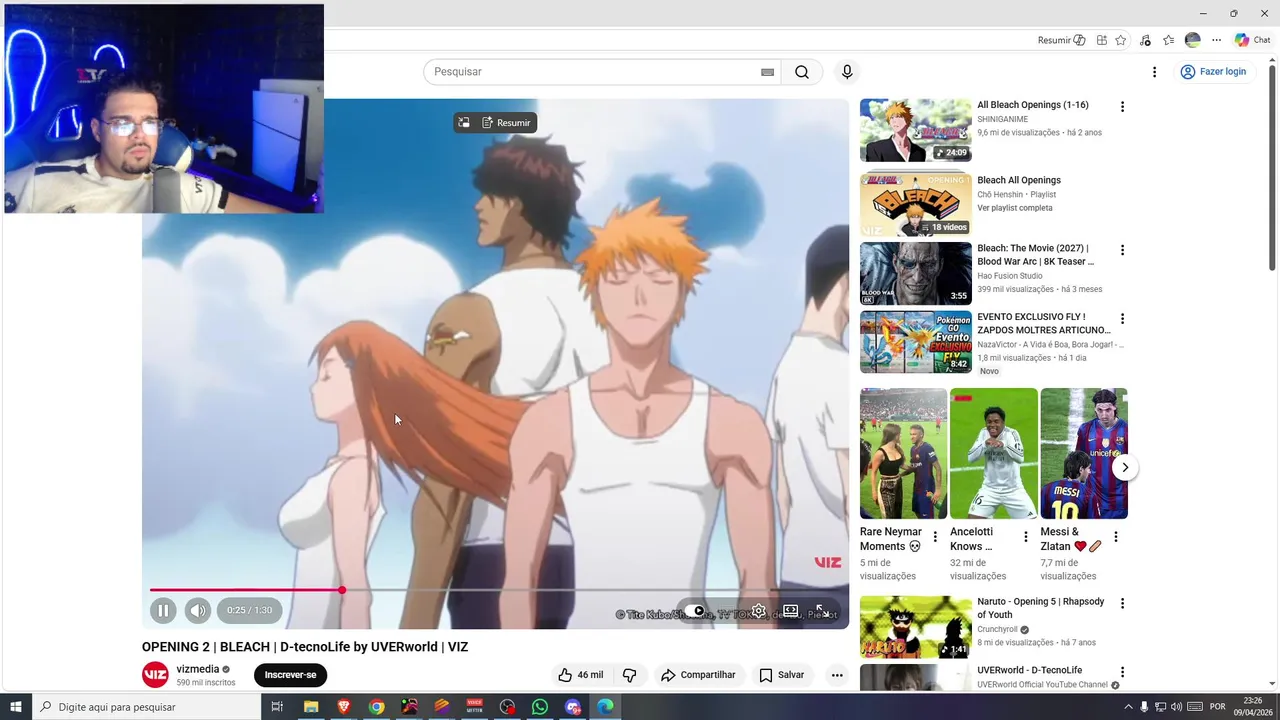Open more actions ellipsis beside Salvar
The width and height of the screenshot is (1280, 720).
pyautogui.click(x=837, y=675)
